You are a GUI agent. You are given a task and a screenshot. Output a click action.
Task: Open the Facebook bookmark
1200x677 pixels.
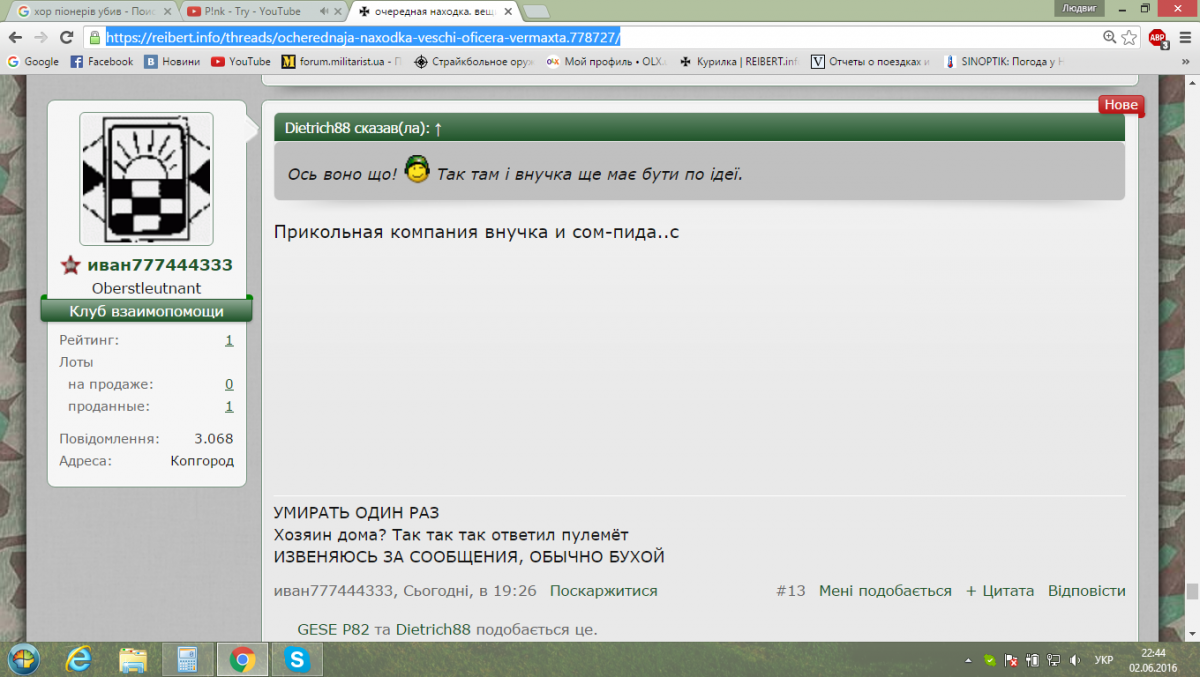point(102,61)
